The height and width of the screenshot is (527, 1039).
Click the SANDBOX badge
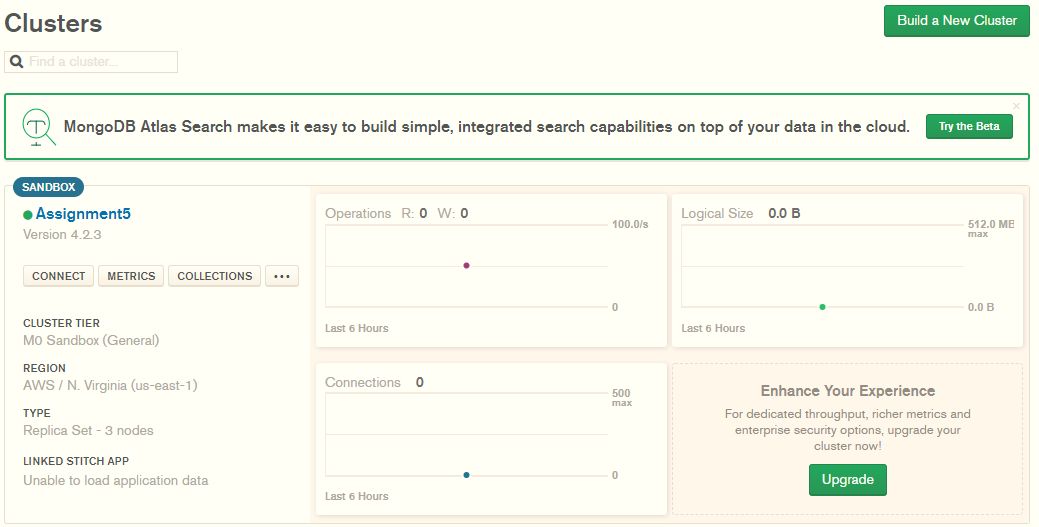[x=48, y=187]
